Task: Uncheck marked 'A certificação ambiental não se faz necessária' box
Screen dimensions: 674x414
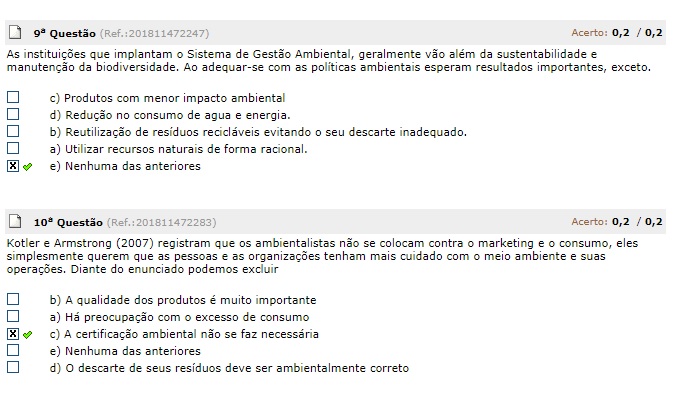Action: [13, 334]
